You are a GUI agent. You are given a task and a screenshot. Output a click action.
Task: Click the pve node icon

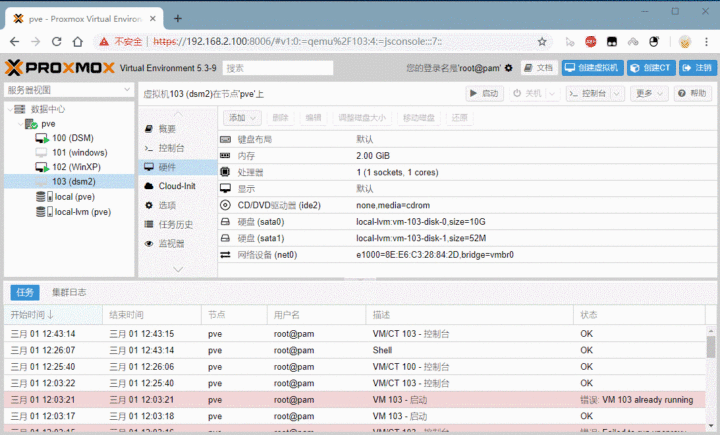pyautogui.click(x=31, y=124)
